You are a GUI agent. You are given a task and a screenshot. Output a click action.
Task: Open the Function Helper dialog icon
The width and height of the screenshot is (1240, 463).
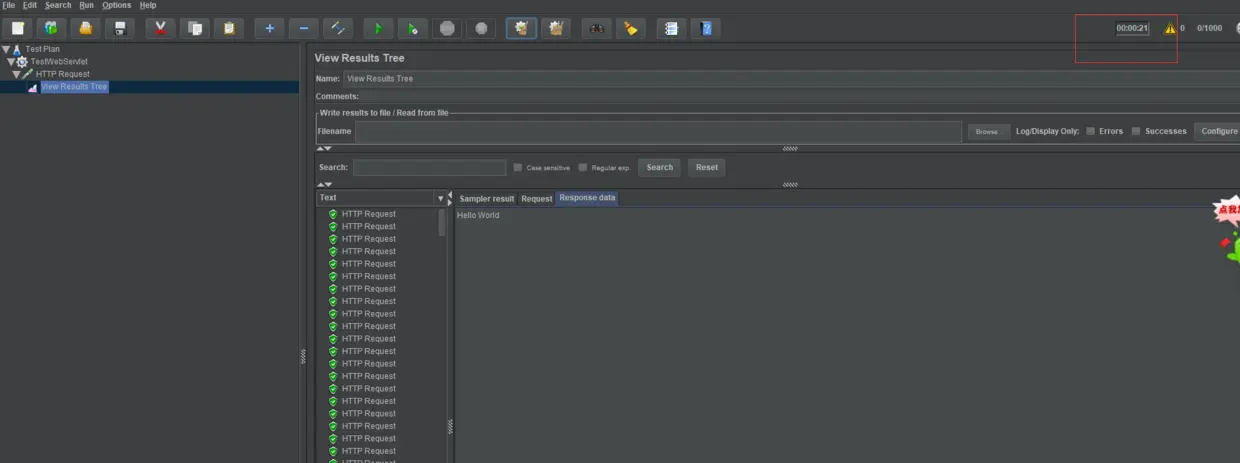tap(671, 28)
